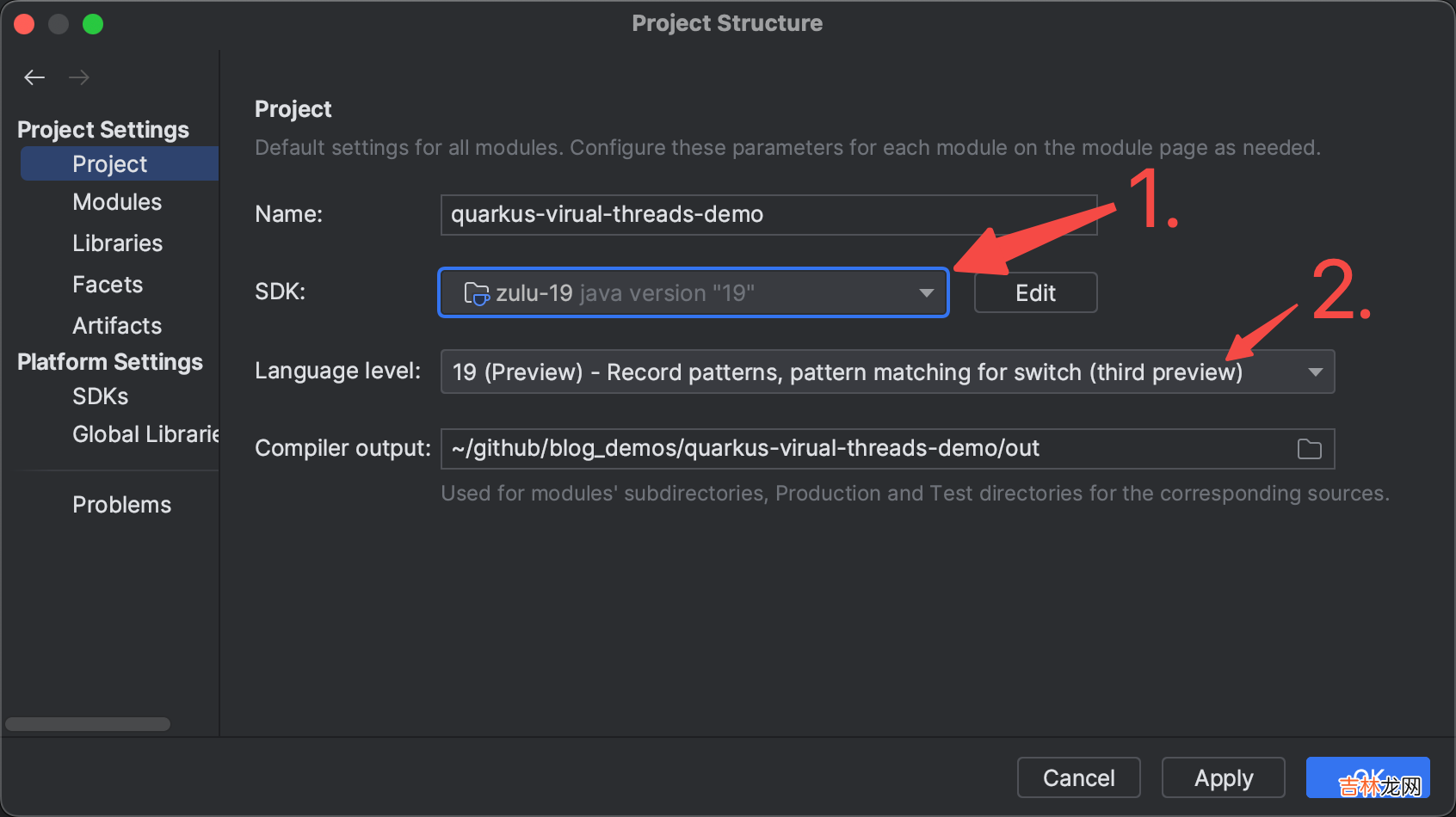Open the Artifacts section
Image resolution: width=1456 pixels, height=817 pixels.
coord(117,326)
